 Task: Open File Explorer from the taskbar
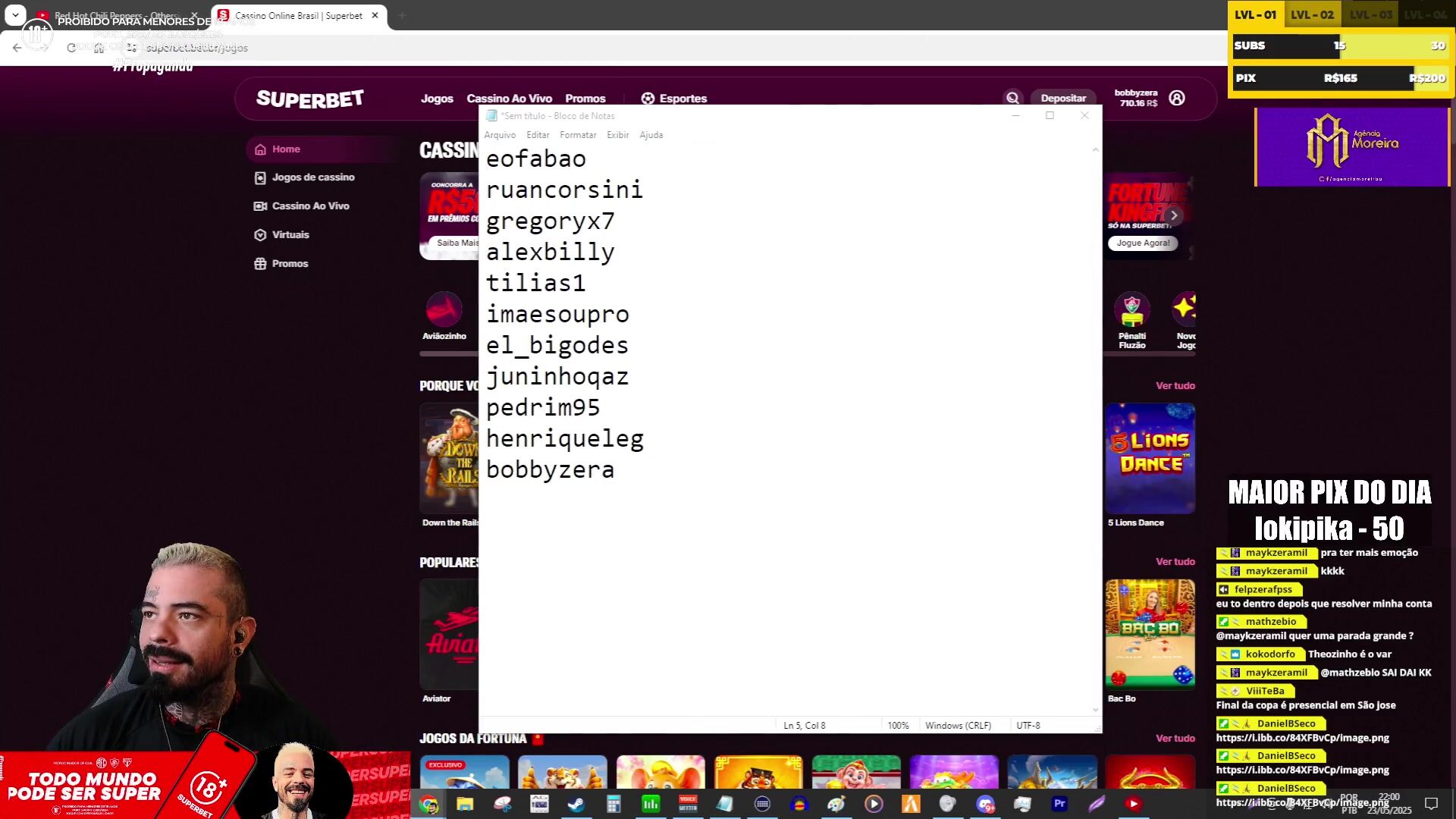click(x=465, y=804)
